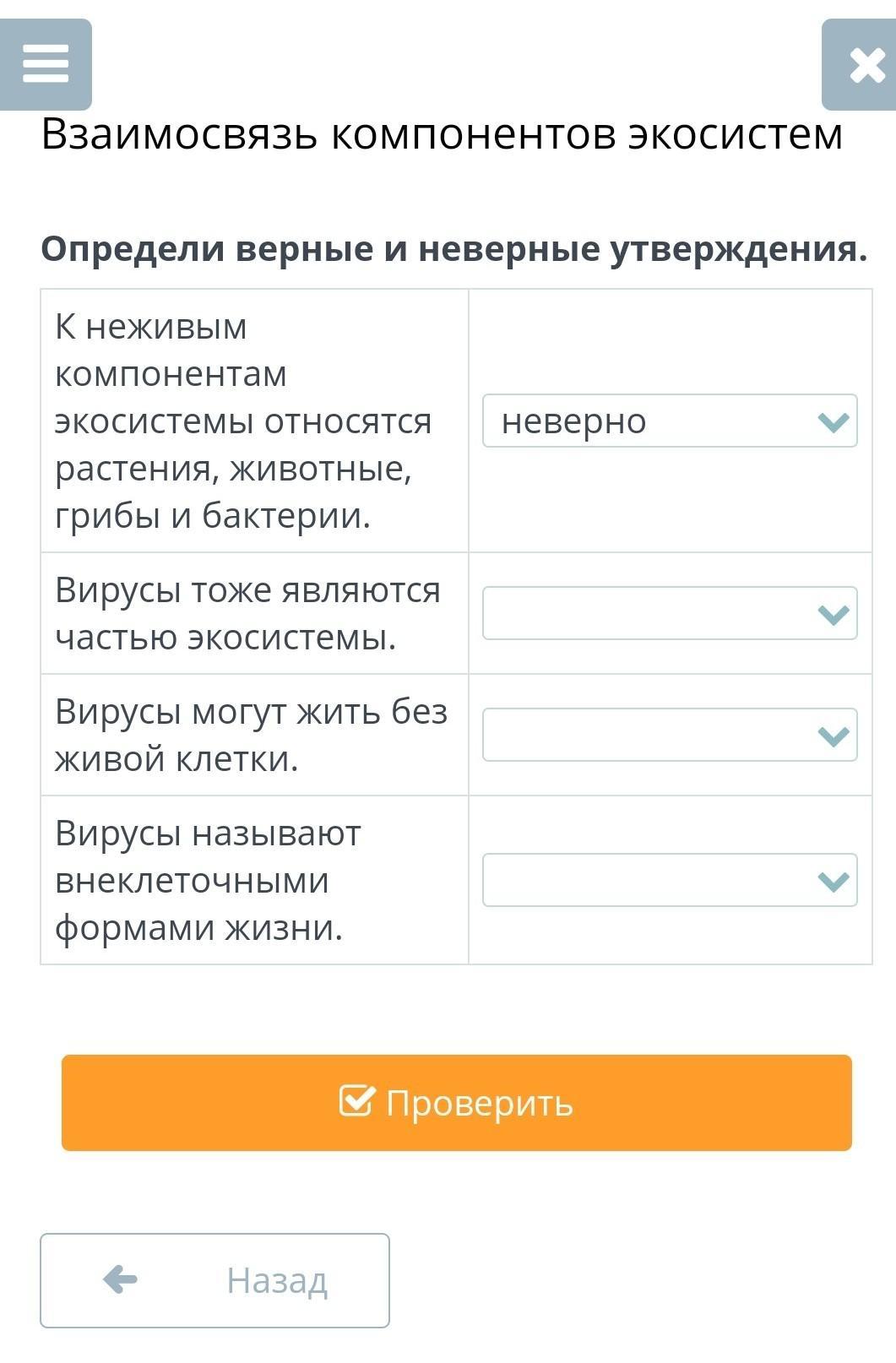Viewport: 896px width, 1363px height.
Task: Click the statement "Вирусы называют внеклеточными формами жизни"
Action: coord(208,880)
